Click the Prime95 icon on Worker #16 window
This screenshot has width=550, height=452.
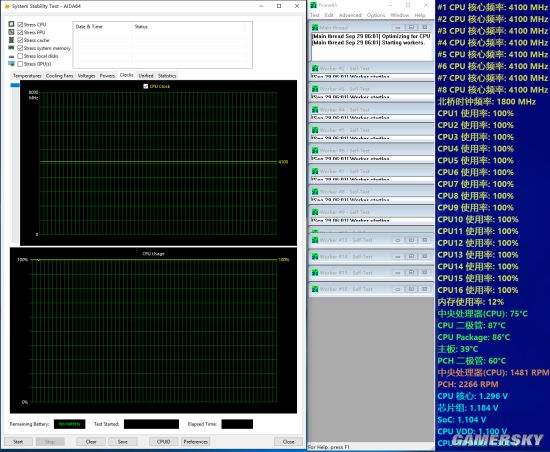(x=315, y=289)
